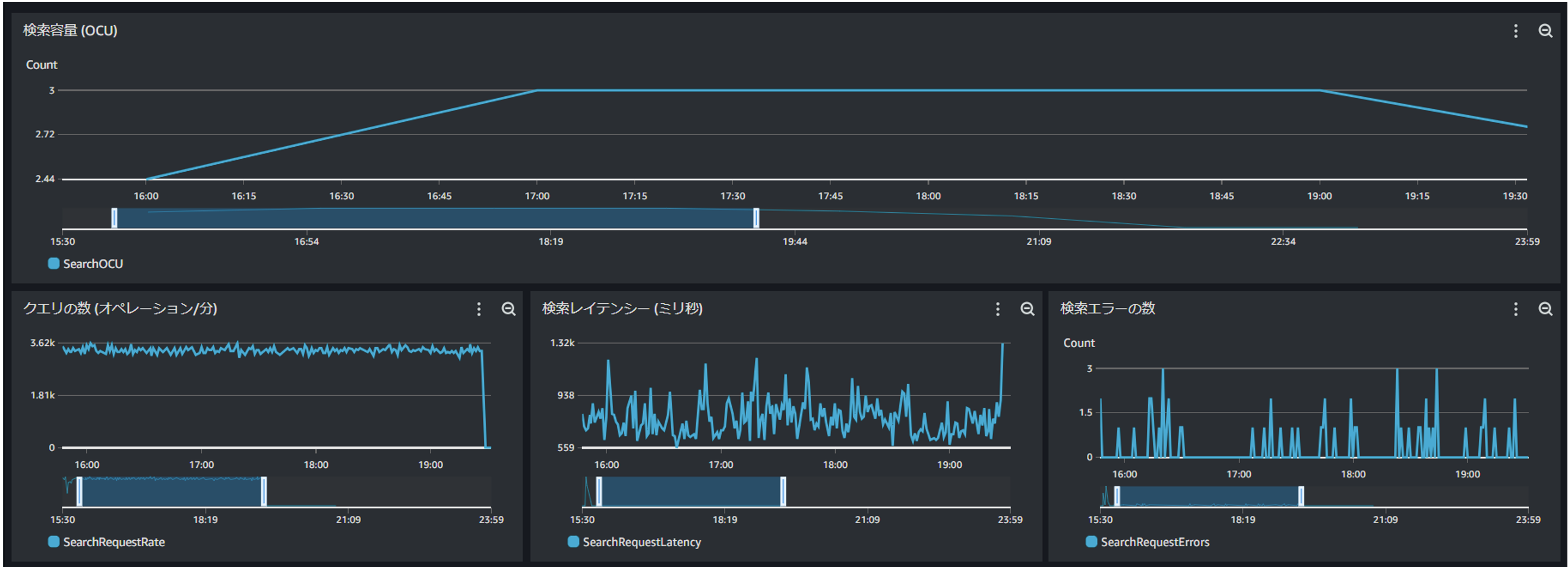Hide the SearchRequestErrors legend series

1155,542
